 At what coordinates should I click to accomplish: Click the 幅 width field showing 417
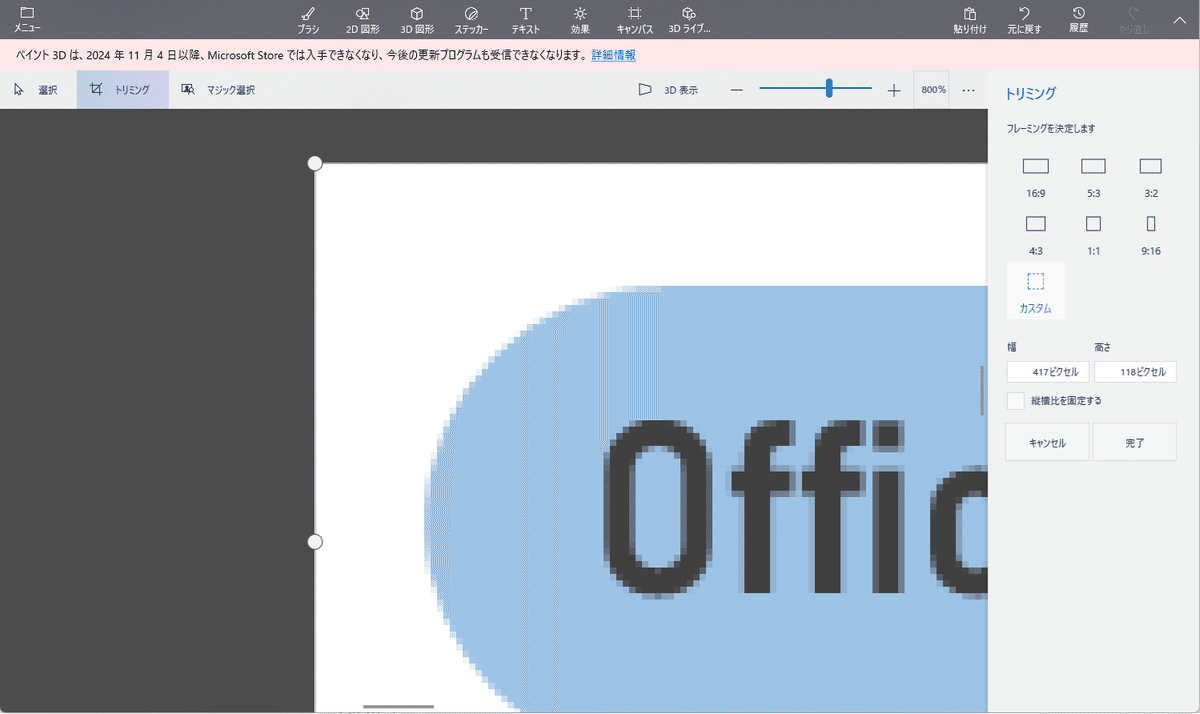pos(1048,372)
